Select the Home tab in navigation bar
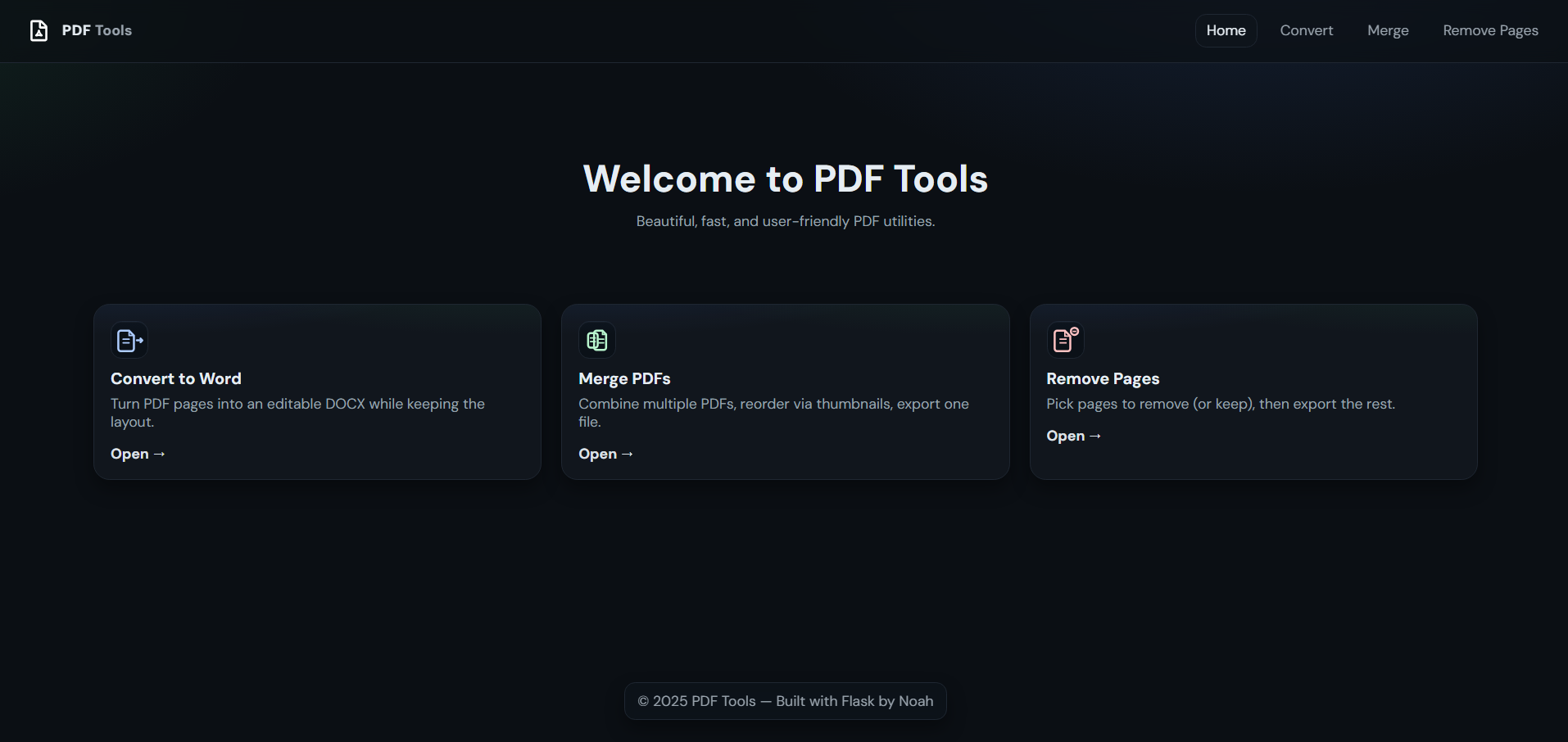The width and height of the screenshot is (1568, 742). click(1226, 30)
